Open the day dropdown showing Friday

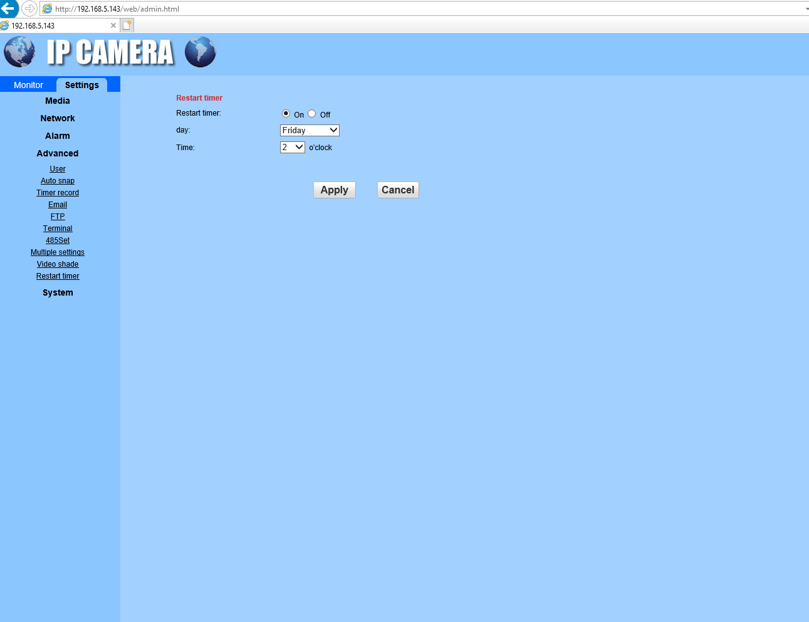click(310, 130)
